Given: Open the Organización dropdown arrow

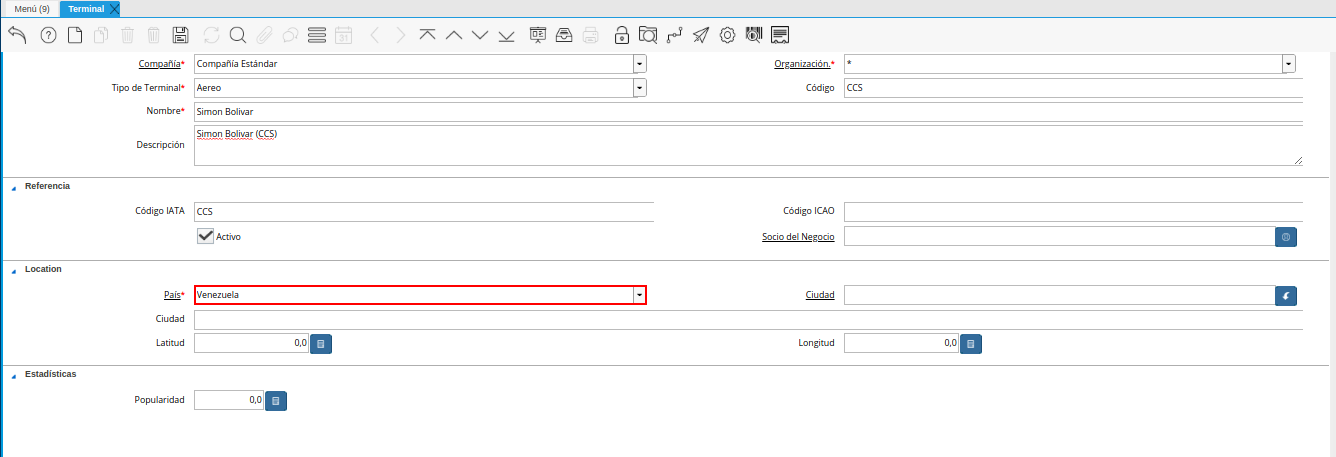Looking at the screenshot, I should 1289,63.
